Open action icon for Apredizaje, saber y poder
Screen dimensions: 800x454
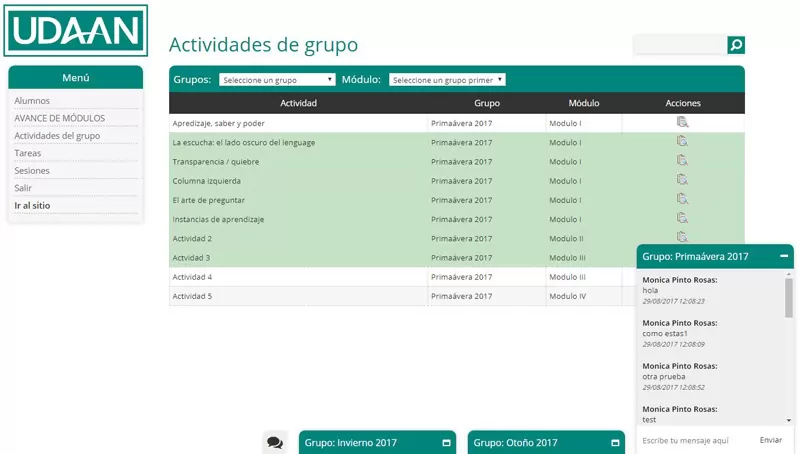click(683, 123)
